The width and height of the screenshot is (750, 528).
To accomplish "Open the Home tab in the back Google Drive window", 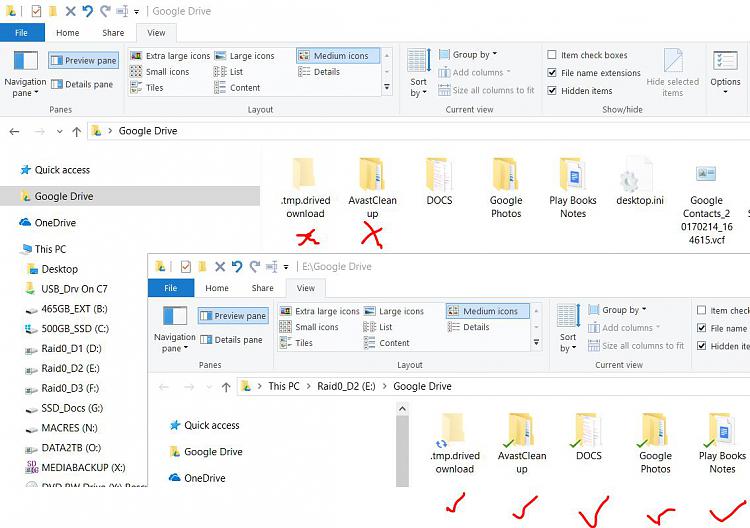I will pos(67,33).
